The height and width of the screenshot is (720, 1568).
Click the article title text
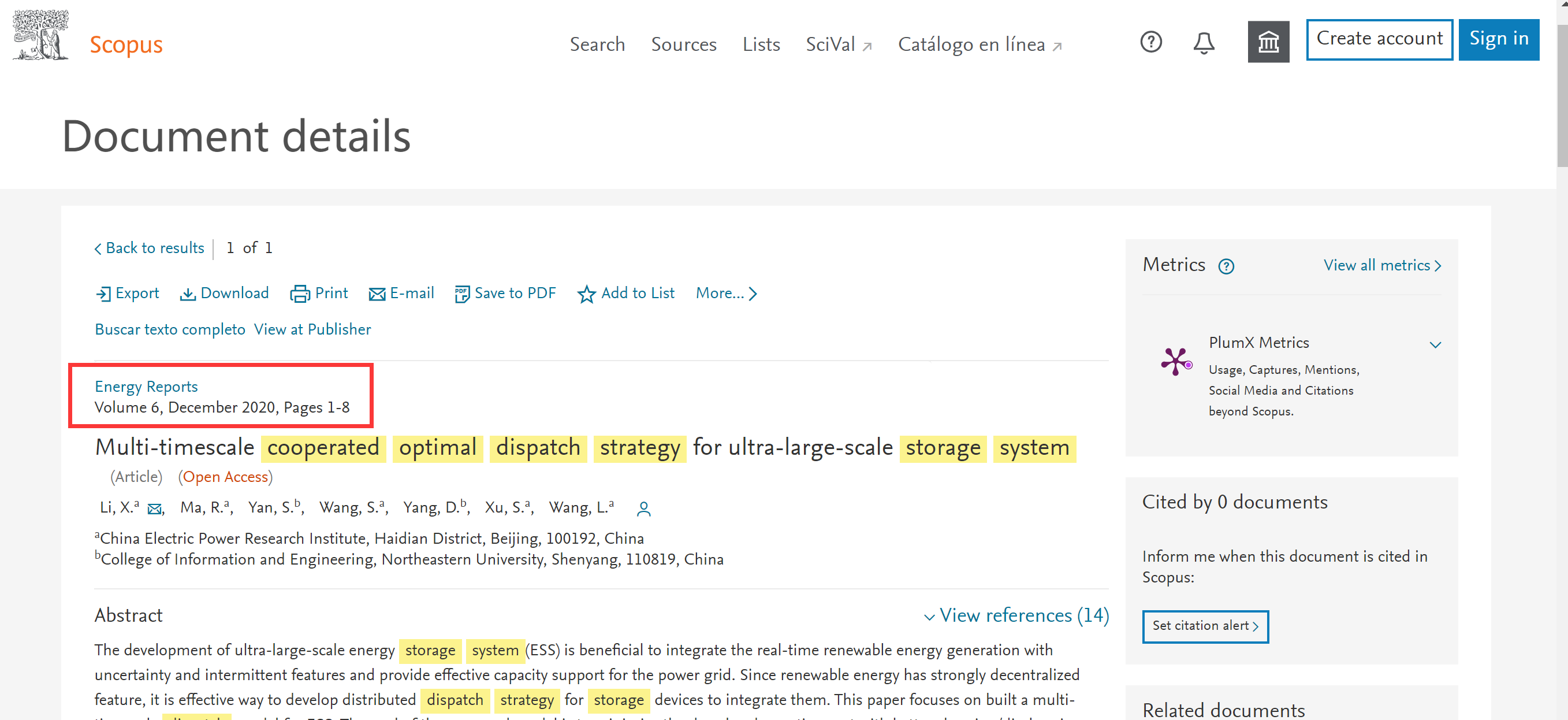pyautogui.click(x=585, y=448)
